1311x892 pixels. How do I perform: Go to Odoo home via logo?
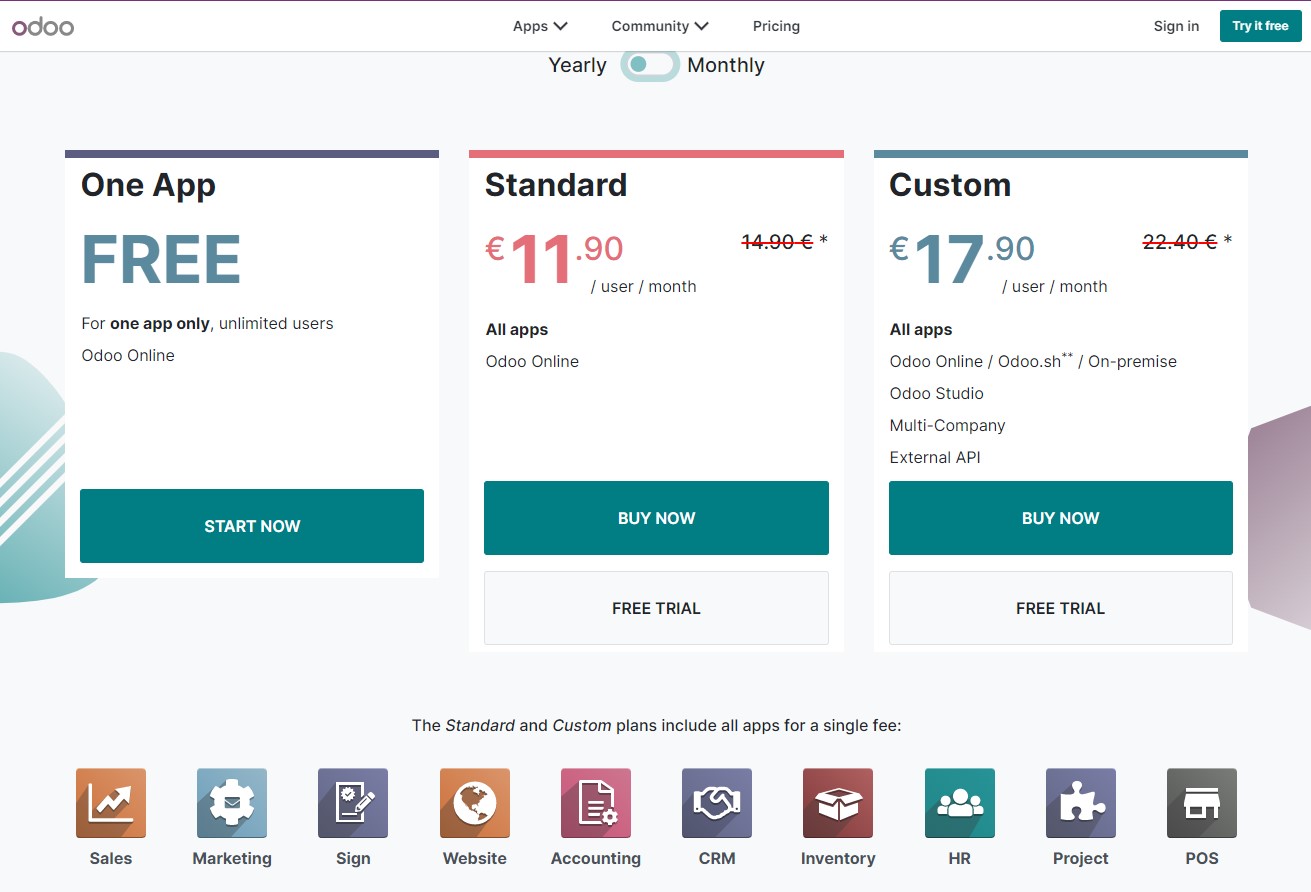click(43, 27)
